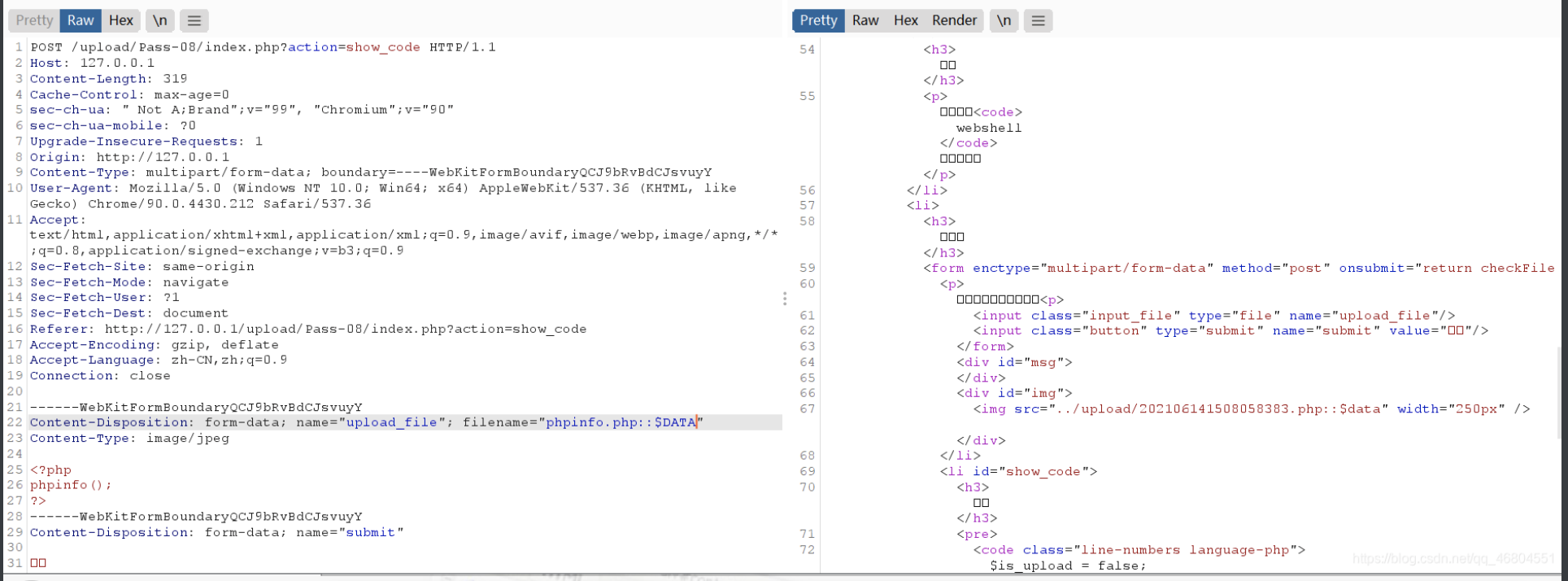Click the '<pre>' tag line in response
The image size is (1568, 581).
(977, 534)
